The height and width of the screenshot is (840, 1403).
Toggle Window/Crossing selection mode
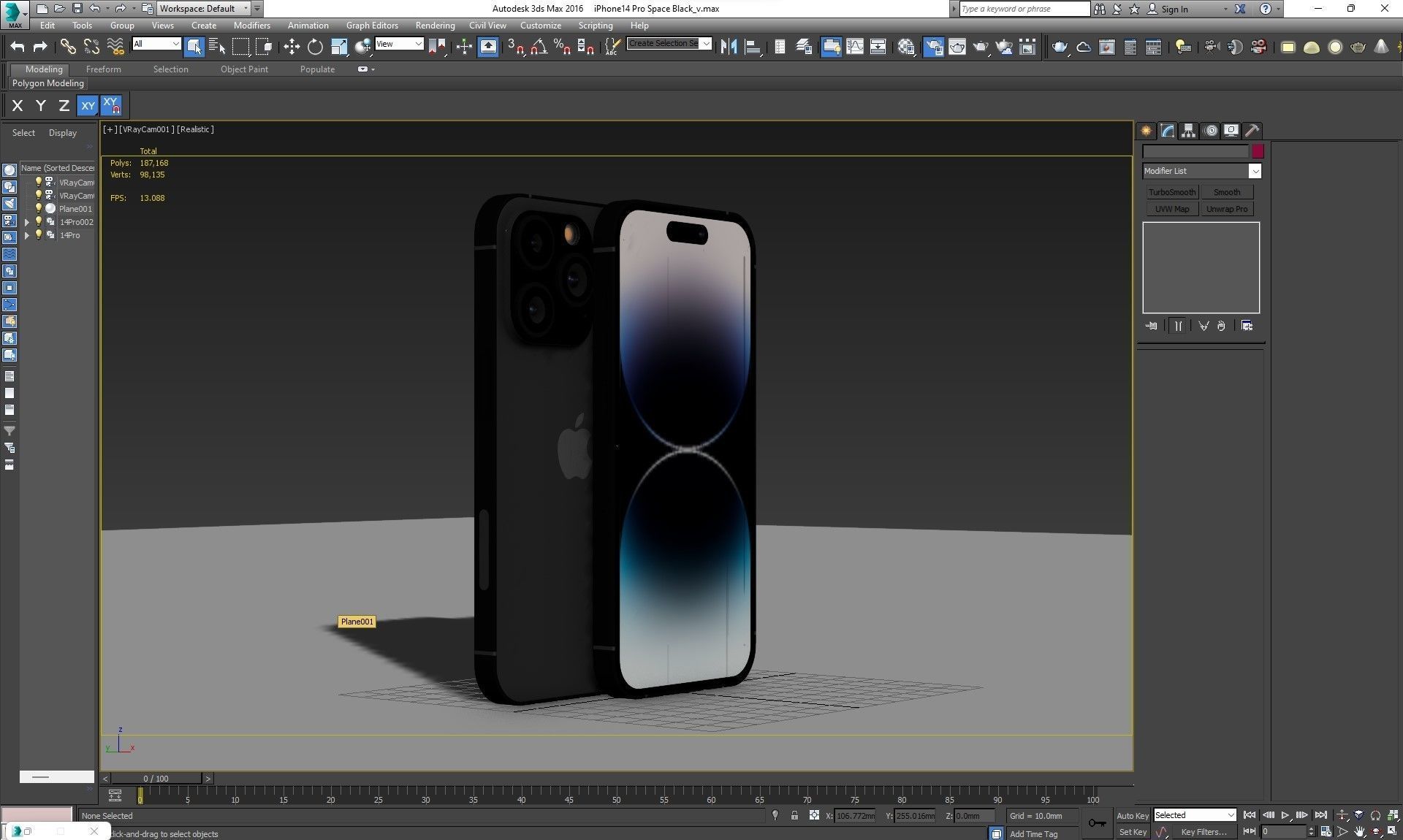[x=264, y=47]
